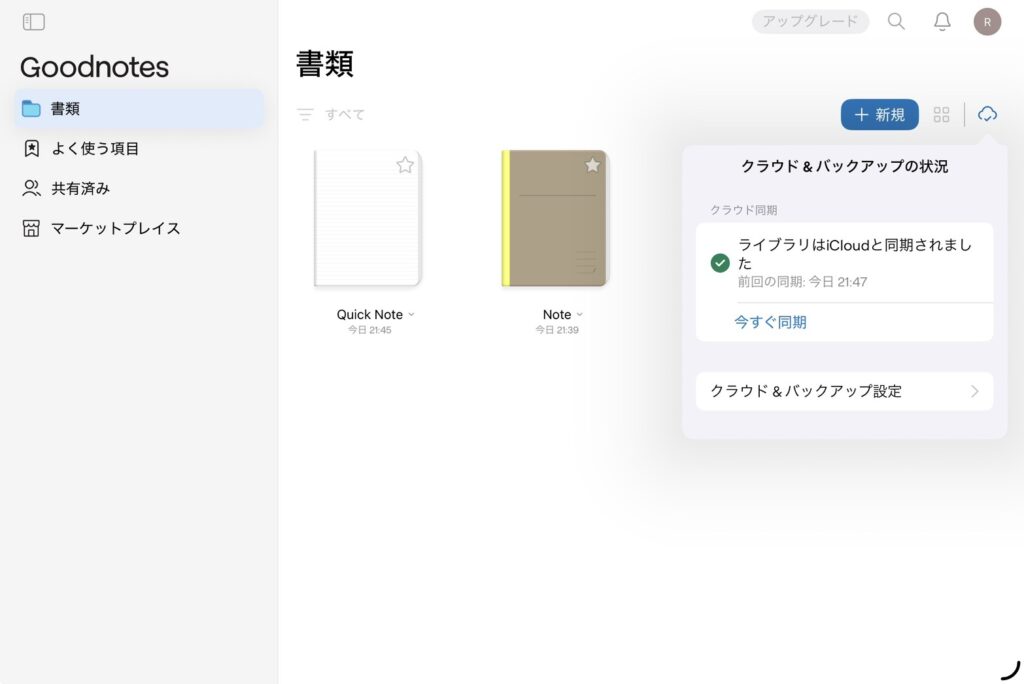Unfavorite the Note notebook star

pyautogui.click(x=592, y=165)
